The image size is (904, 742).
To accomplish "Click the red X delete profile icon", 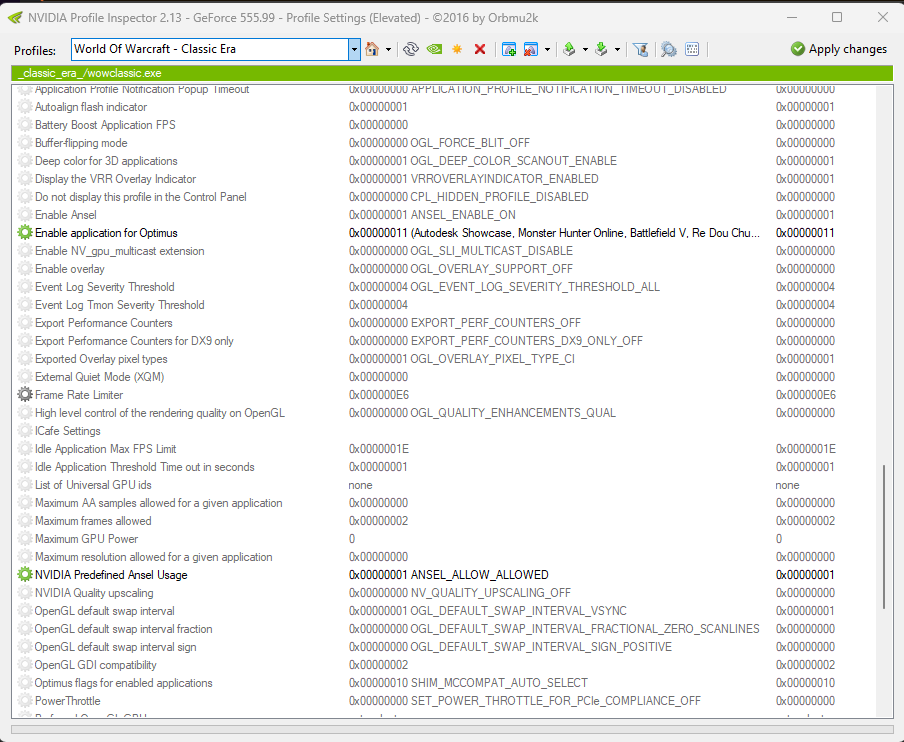I will tap(480, 49).
